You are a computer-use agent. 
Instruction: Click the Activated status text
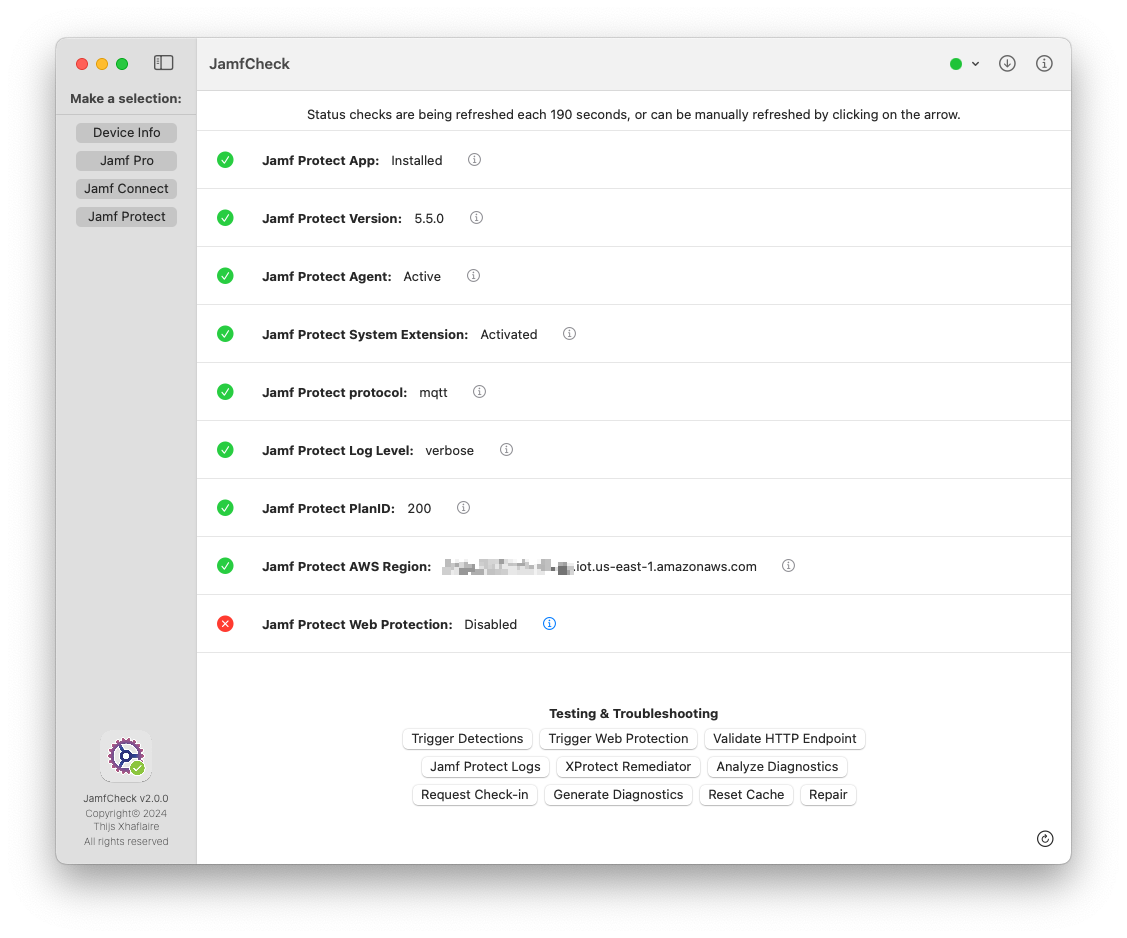(x=509, y=334)
